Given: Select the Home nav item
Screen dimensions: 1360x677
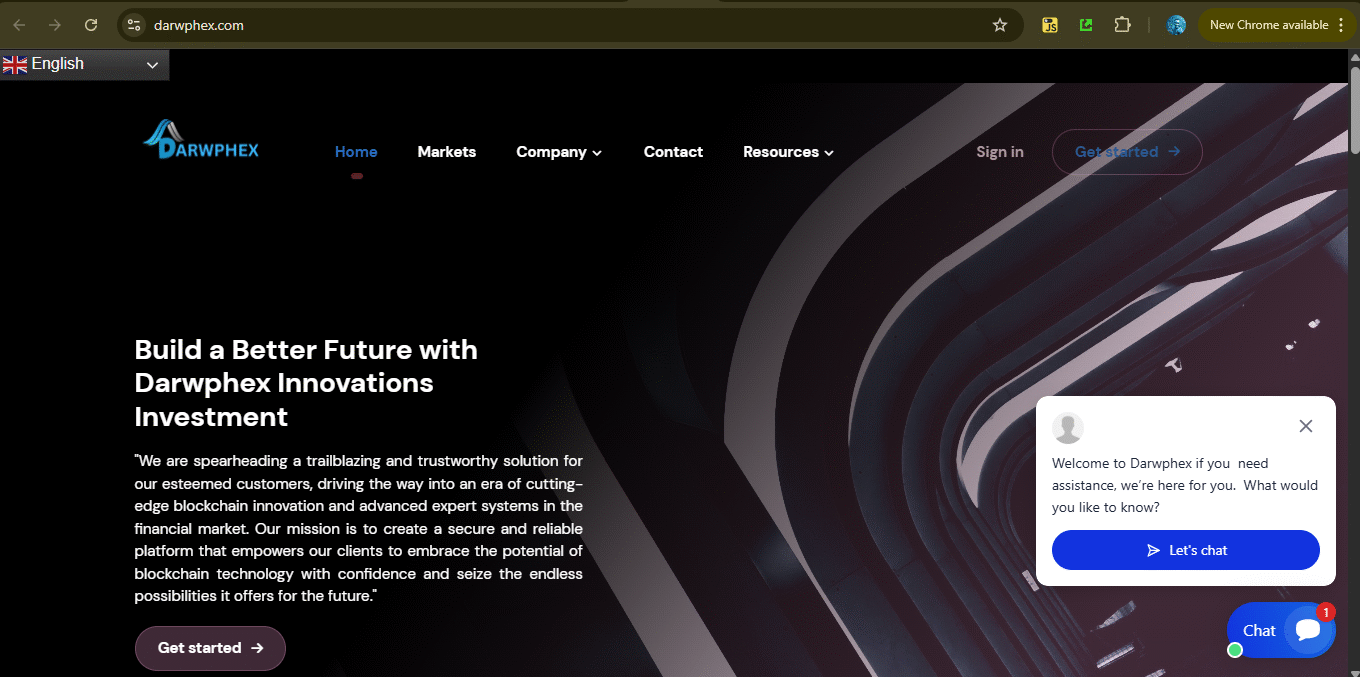Looking at the screenshot, I should pos(356,152).
